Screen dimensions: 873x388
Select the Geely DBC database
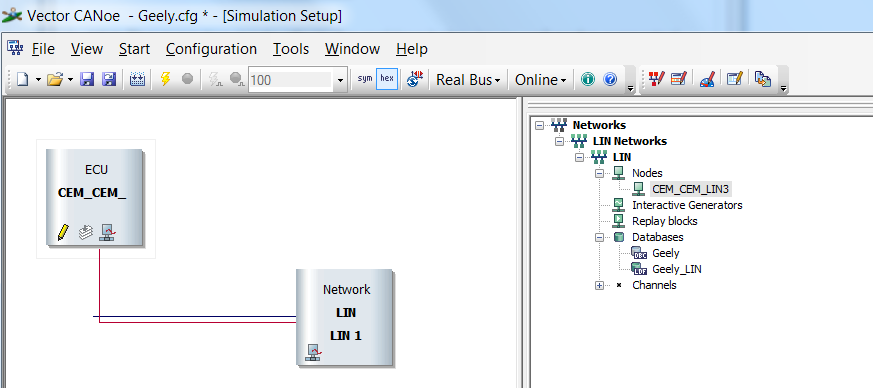[666, 253]
